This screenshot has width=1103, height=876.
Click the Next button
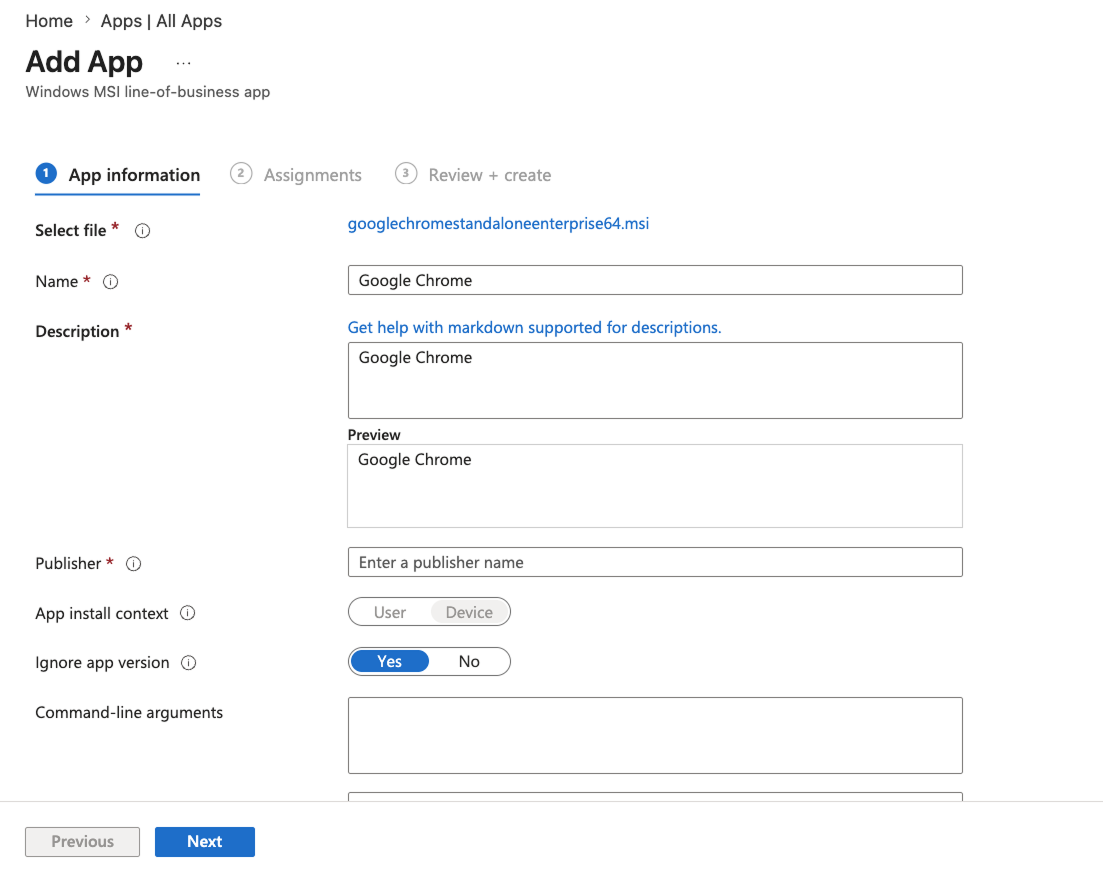point(205,842)
